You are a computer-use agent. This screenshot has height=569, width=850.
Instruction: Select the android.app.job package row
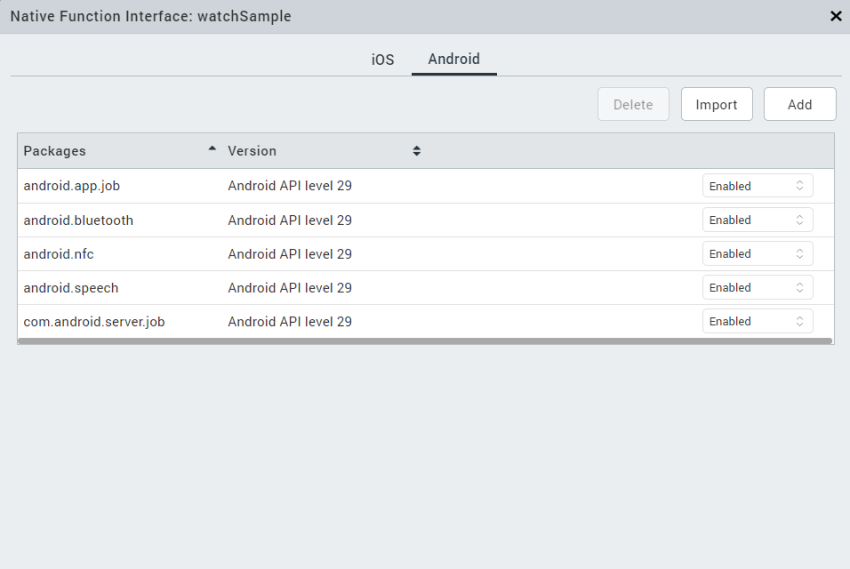72,186
